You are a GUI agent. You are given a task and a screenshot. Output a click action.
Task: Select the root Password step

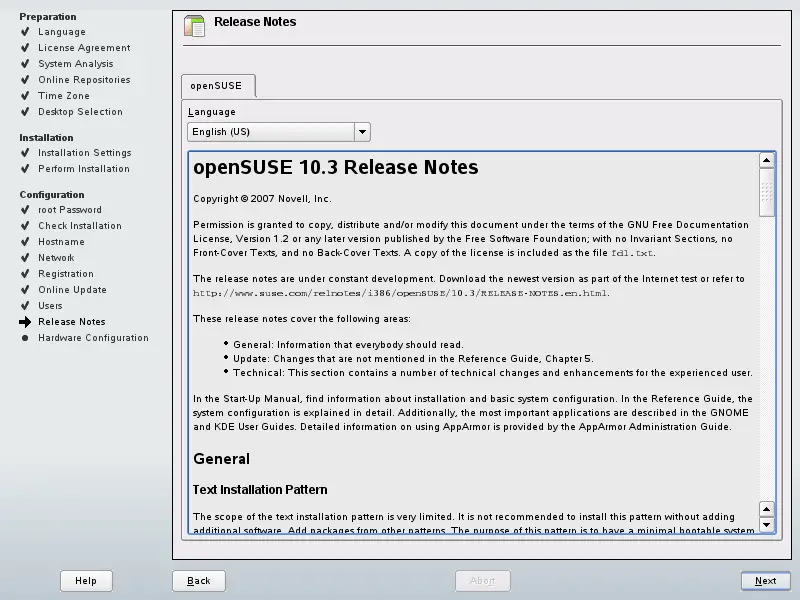click(70, 210)
